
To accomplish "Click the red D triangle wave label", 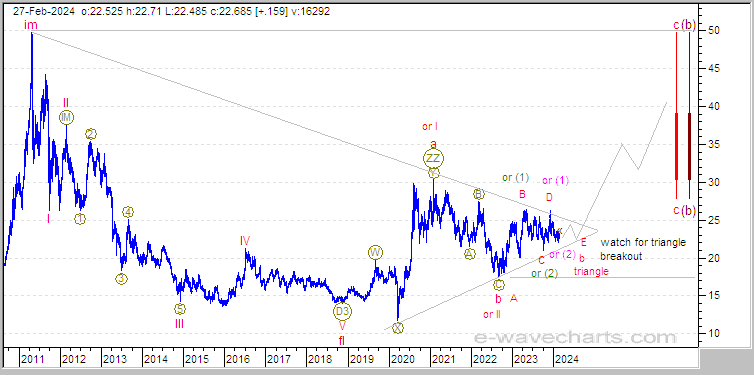I will 549,197.
